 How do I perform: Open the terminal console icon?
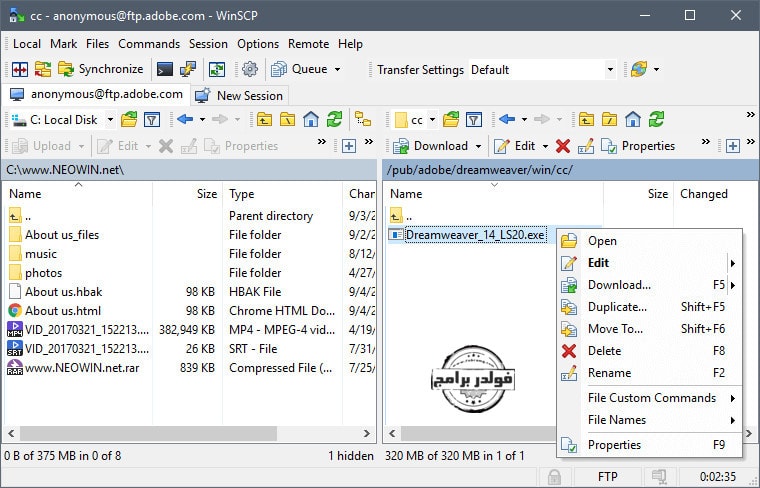[165, 69]
